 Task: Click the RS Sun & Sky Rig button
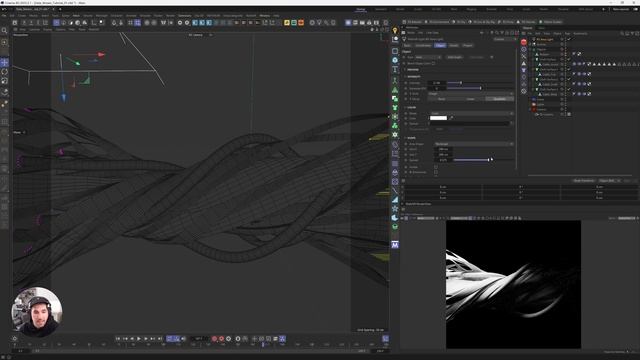482,22
